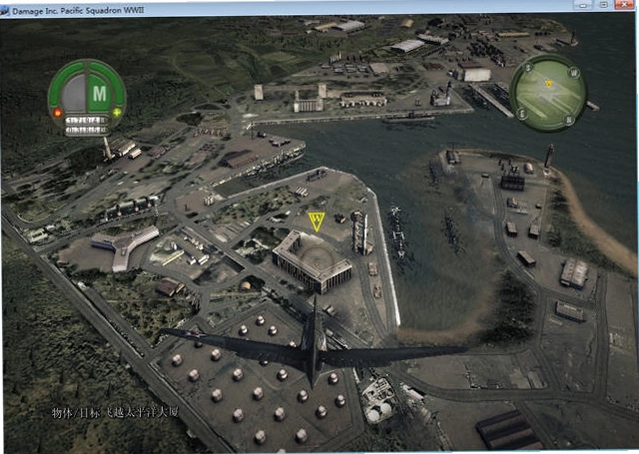
Task: Click the green M panel in the HUD gauge
Action: (99, 94)
